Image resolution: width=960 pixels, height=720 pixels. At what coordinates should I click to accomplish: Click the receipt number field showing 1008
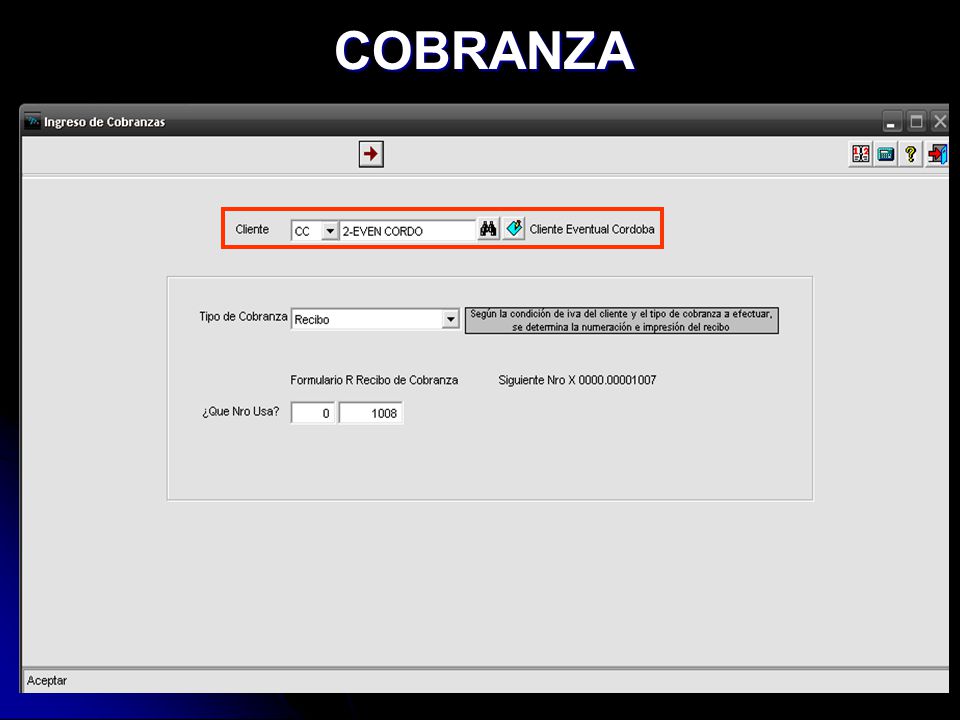click(371, 413)
